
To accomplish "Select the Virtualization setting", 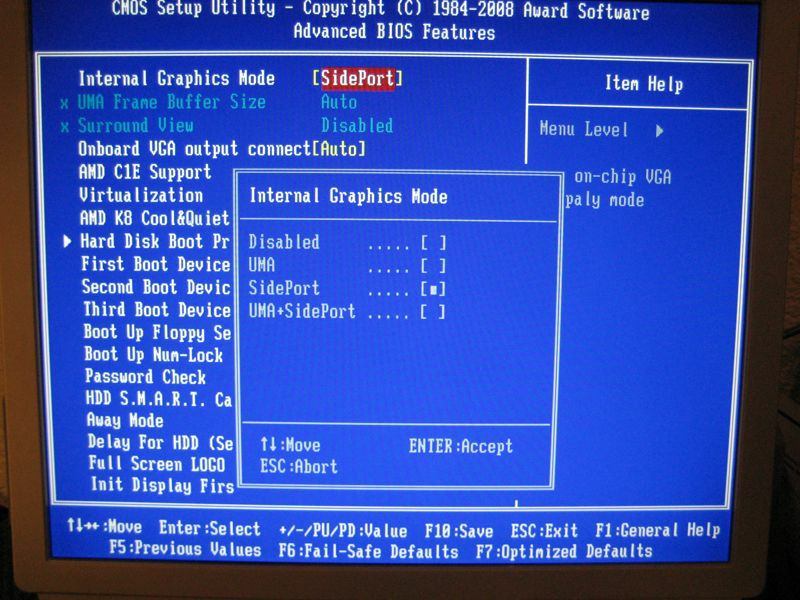I will coord(141,195).
